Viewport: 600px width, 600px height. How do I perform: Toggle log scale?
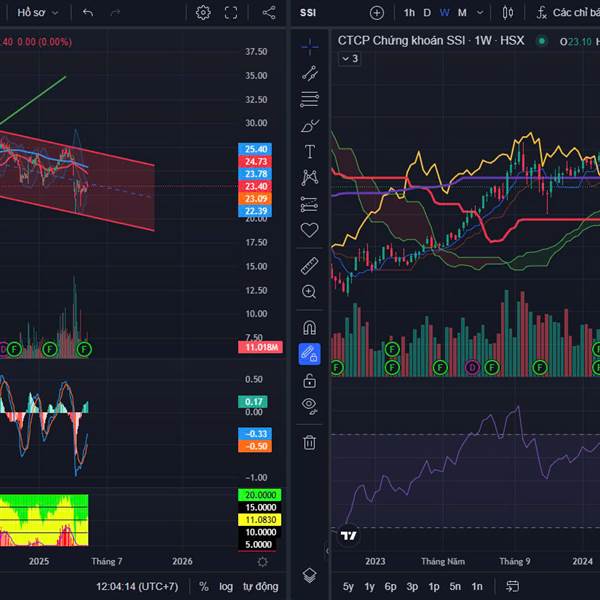[226, 586]
